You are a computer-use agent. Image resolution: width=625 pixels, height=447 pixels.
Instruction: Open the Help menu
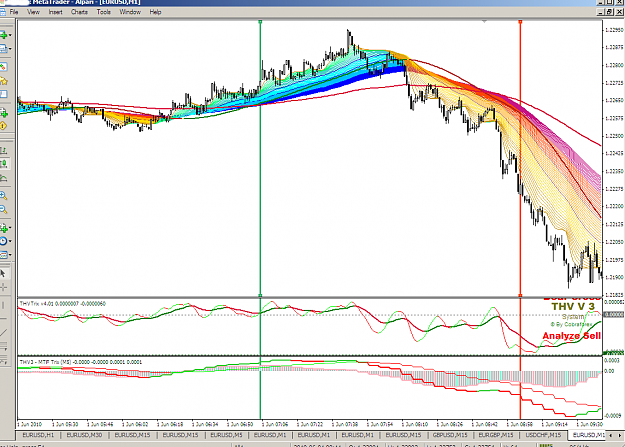coord(155,12)
